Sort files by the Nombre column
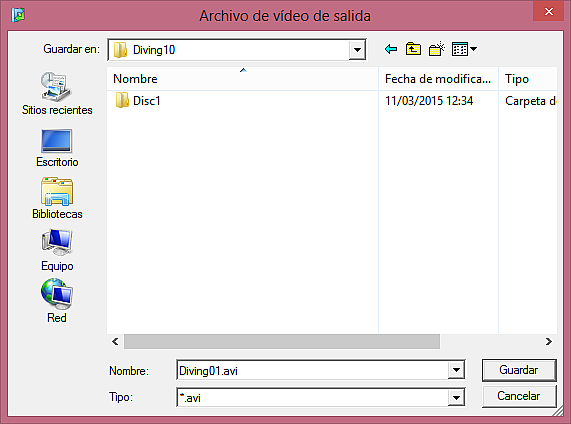The height and width of the screenshot is (424, 571). pyautogui.click(x=243, y=79)
